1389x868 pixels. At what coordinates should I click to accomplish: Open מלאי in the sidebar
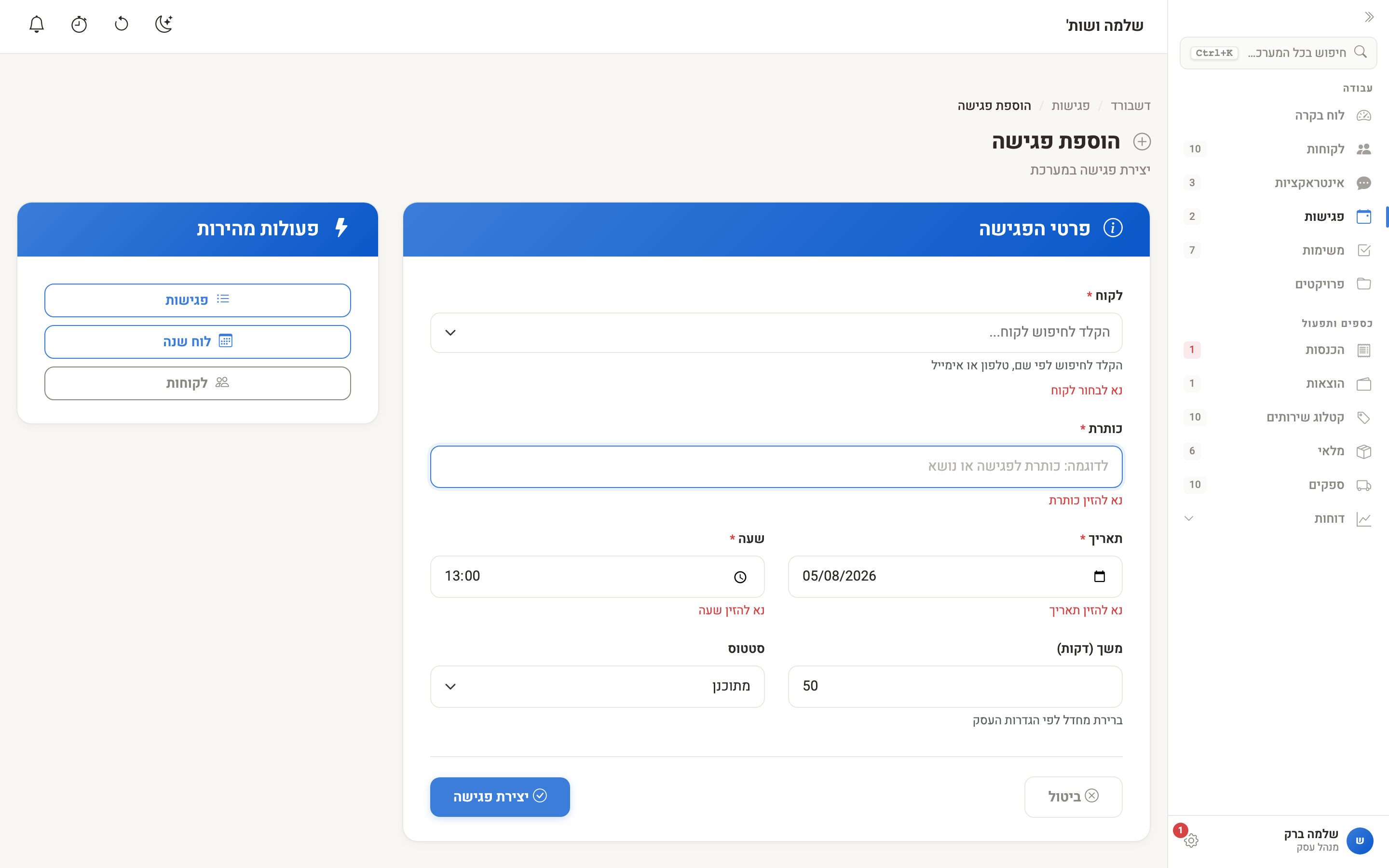pos(1278,451)
